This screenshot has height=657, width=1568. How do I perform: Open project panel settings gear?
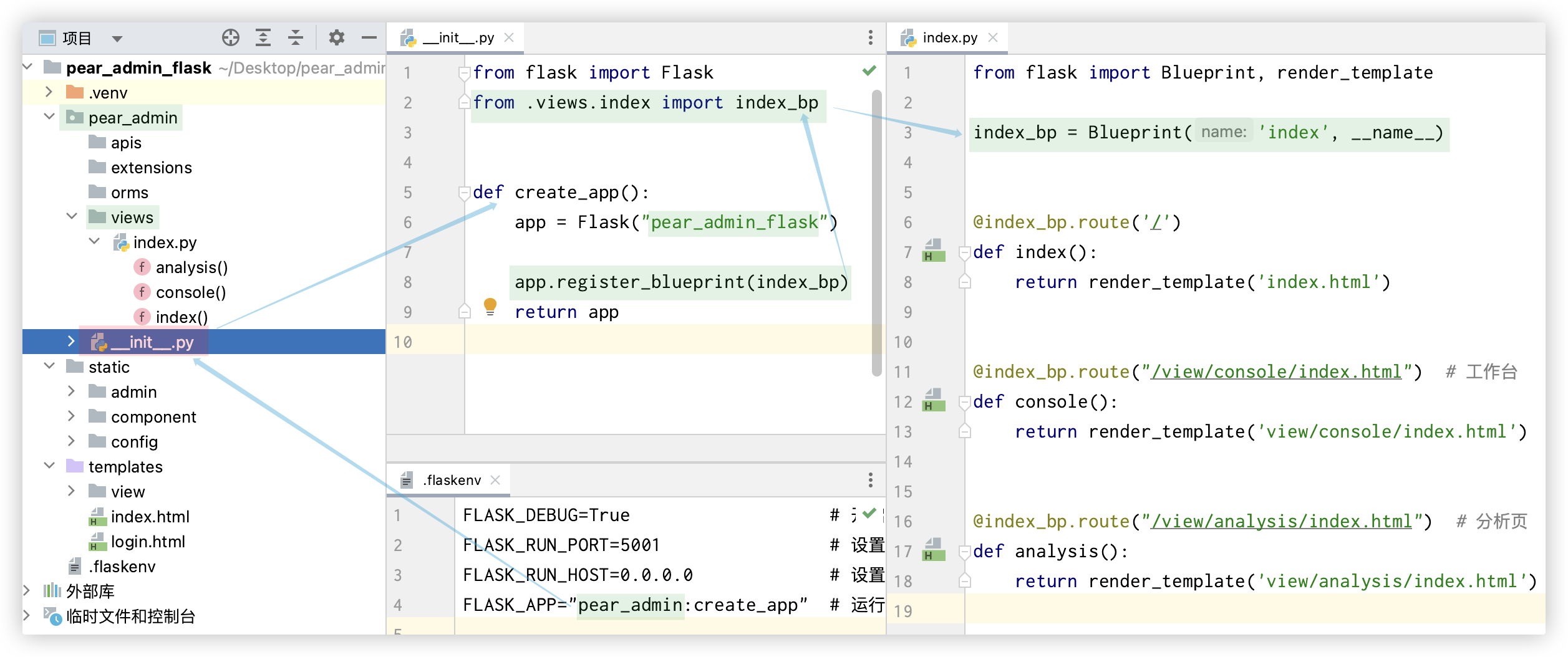pos(337,38)
